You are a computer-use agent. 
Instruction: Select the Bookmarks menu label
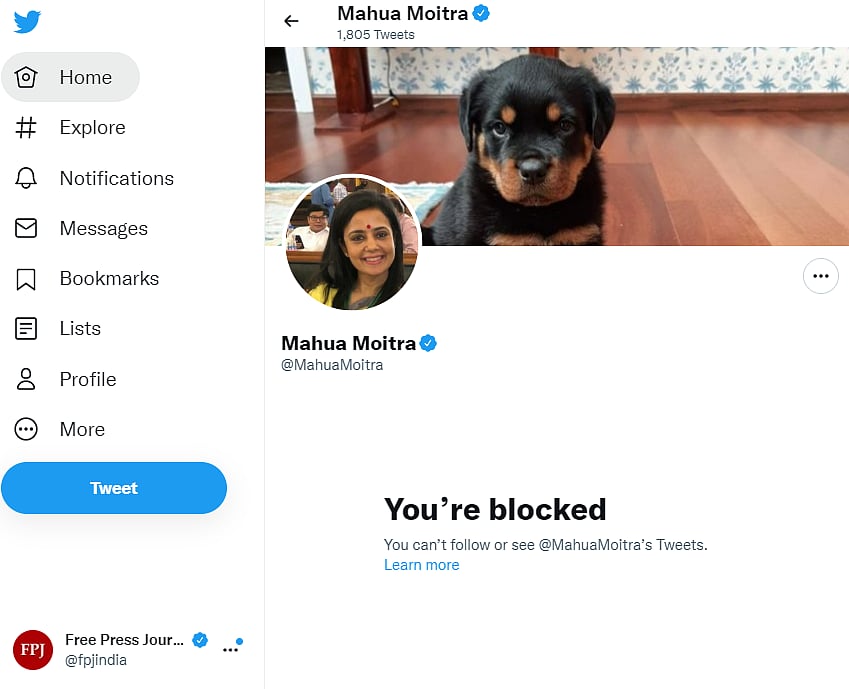tap(109, 279)
